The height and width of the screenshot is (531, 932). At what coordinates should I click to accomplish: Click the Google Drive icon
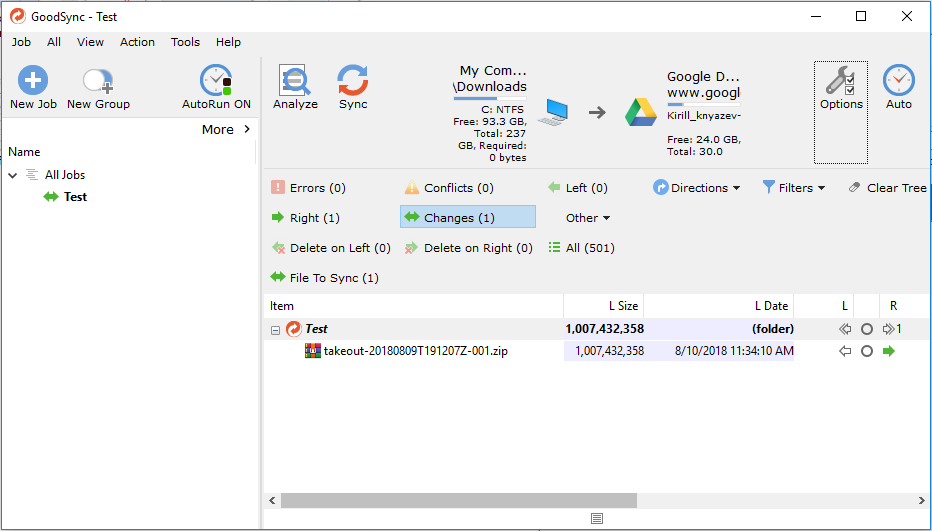pos(641,112)
